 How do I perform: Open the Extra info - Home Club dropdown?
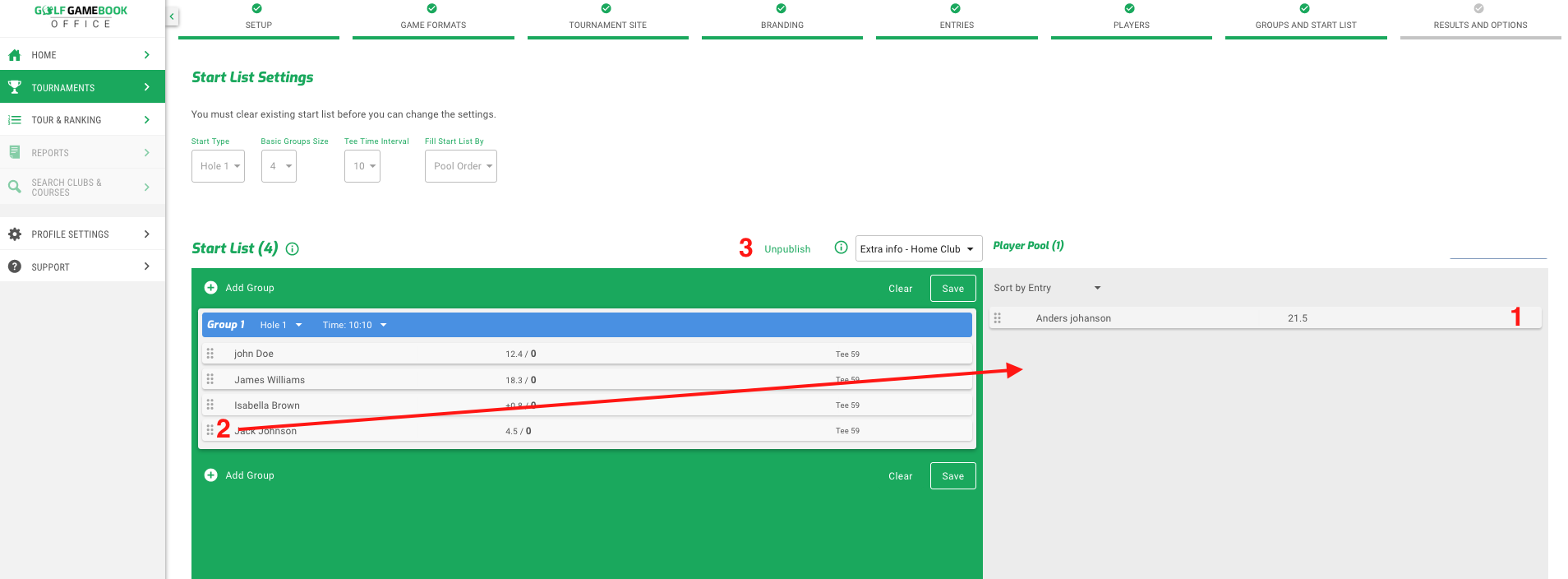click(918, 249)
